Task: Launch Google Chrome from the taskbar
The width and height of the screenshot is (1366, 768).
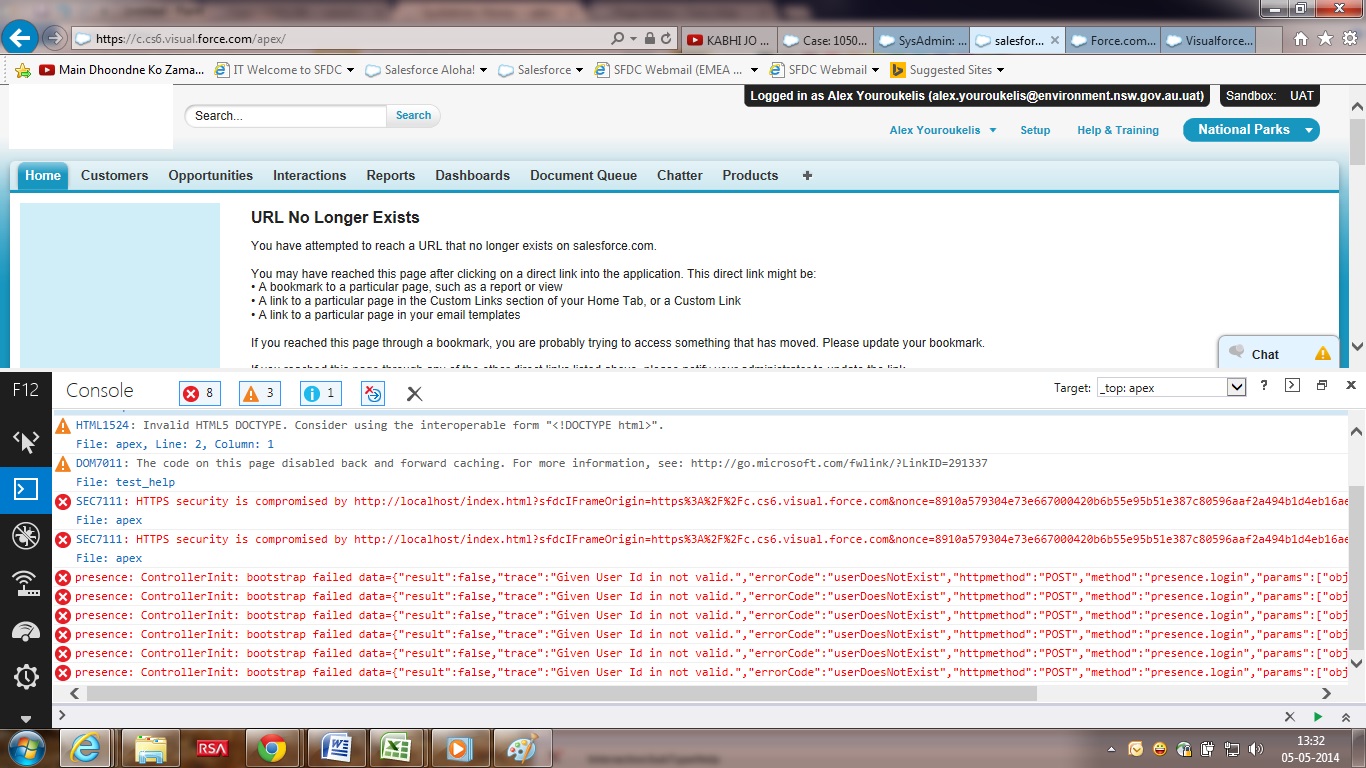Action: (x=271, y=748)
